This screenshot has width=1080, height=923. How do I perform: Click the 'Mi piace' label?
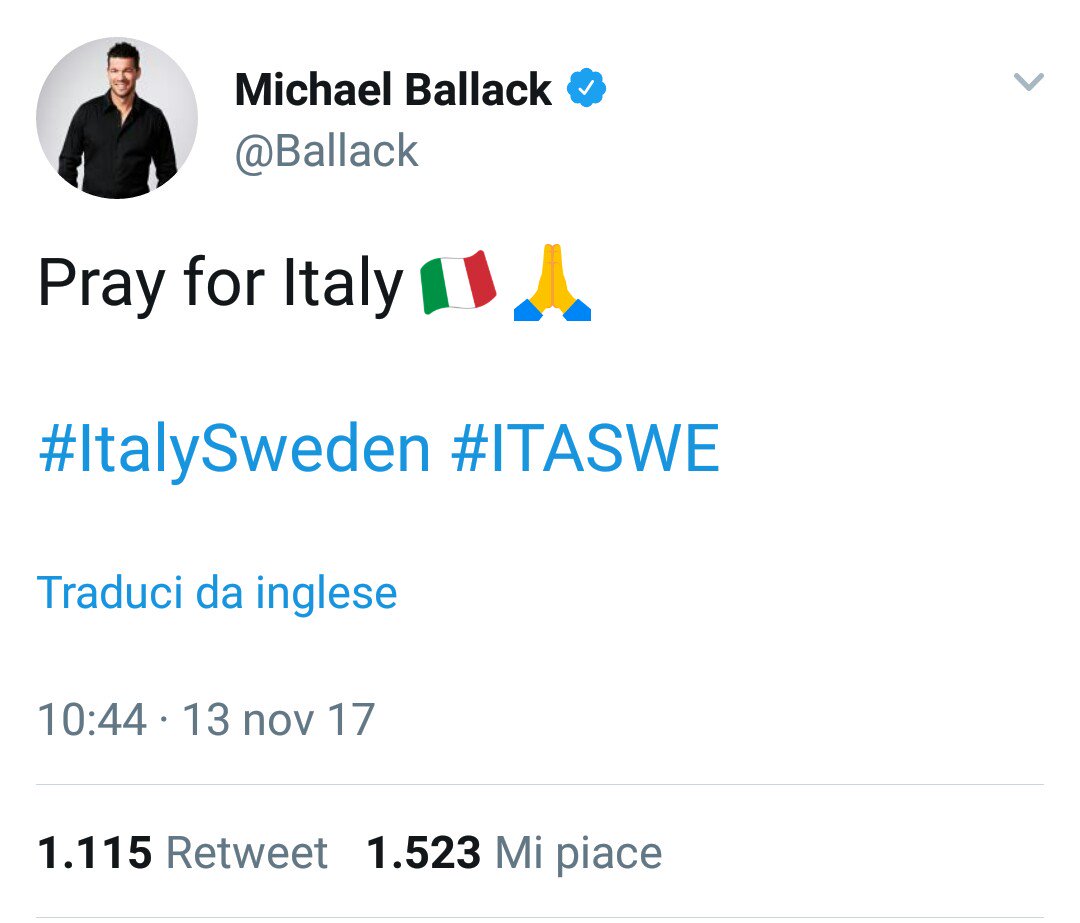pyautogui.click(x=579, y=853)
